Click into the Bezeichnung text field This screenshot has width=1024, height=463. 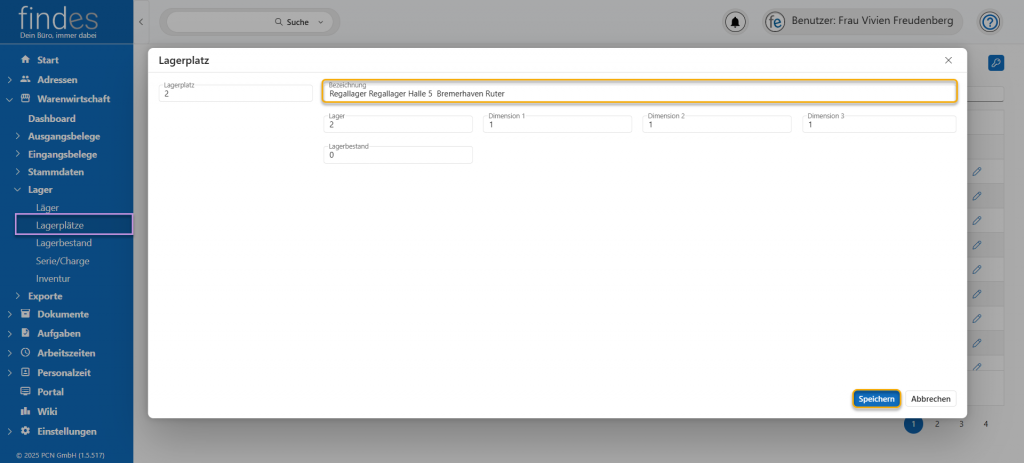pyautogui.click(x=639, y=93)
